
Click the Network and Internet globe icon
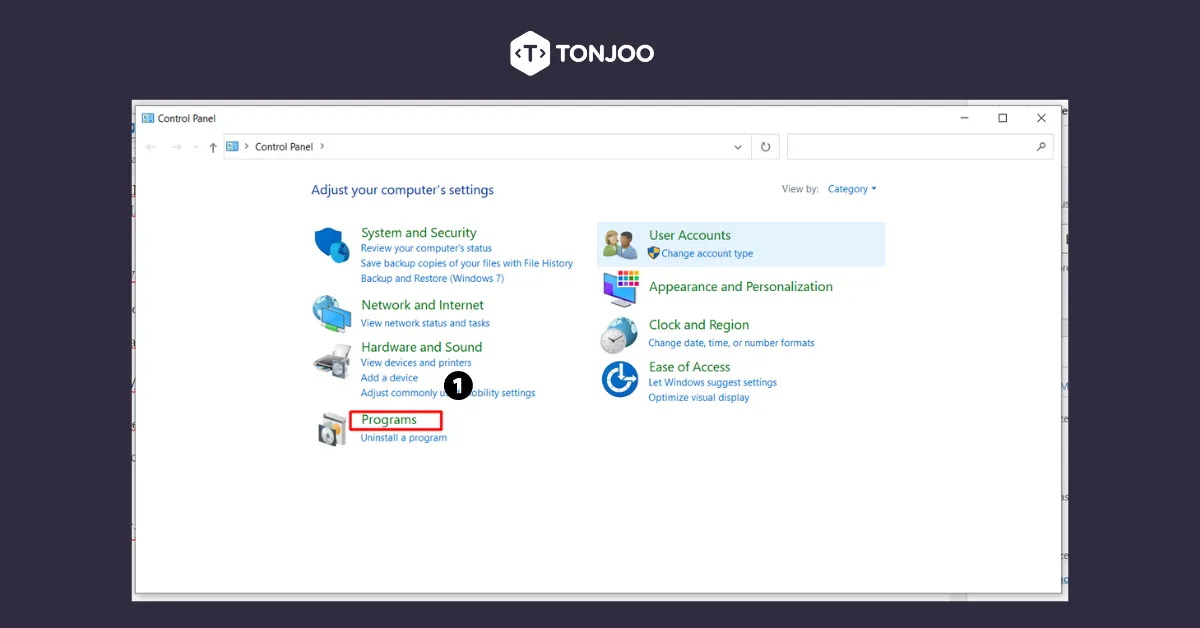332,313
